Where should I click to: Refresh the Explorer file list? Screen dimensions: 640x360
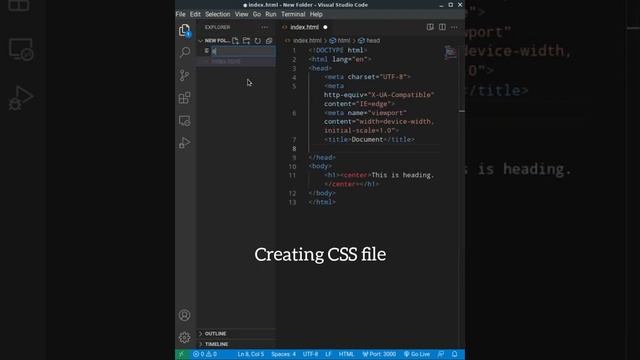[258, 41]
